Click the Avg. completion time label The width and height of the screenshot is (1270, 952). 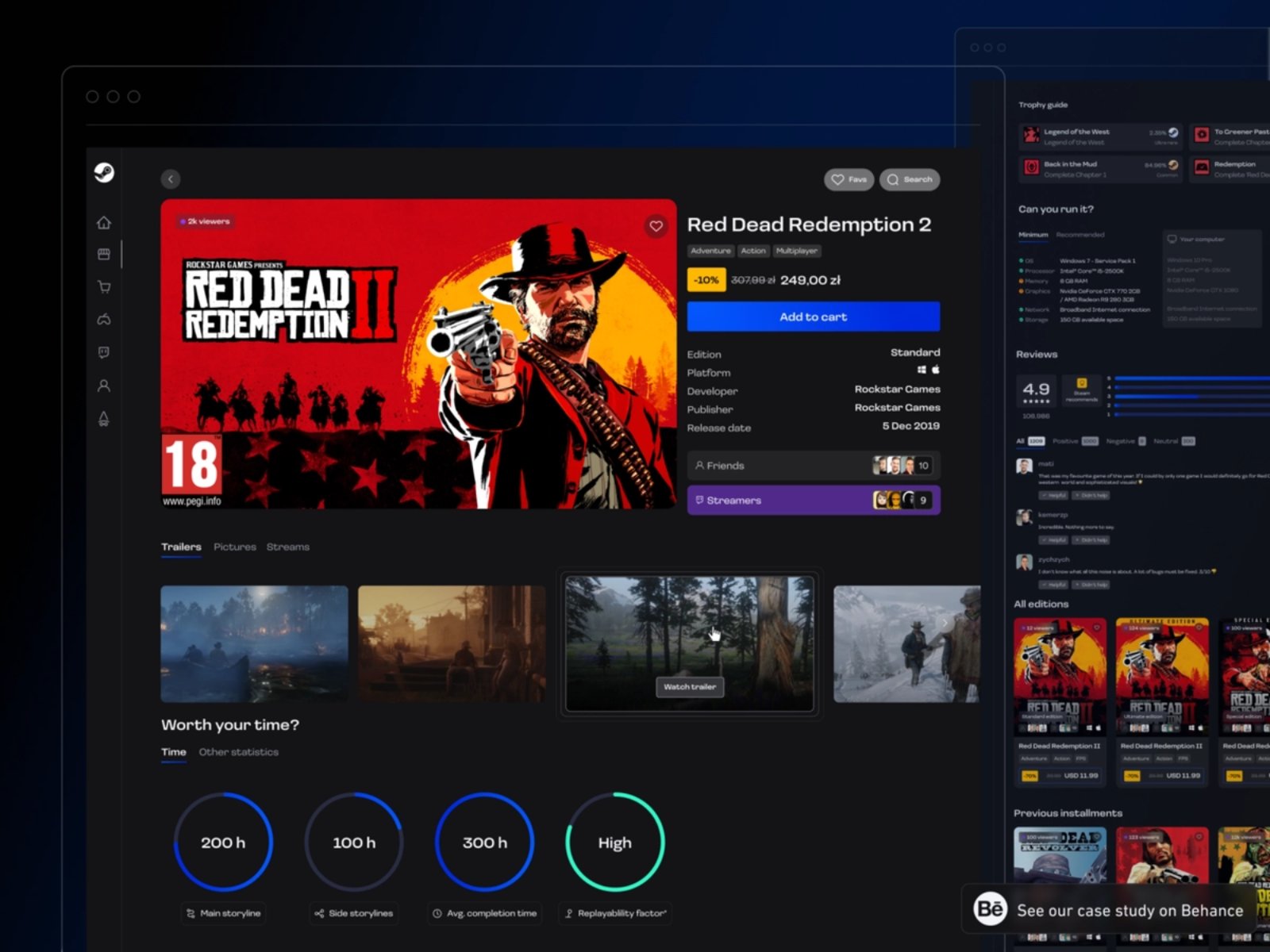[x=484, y=913]
